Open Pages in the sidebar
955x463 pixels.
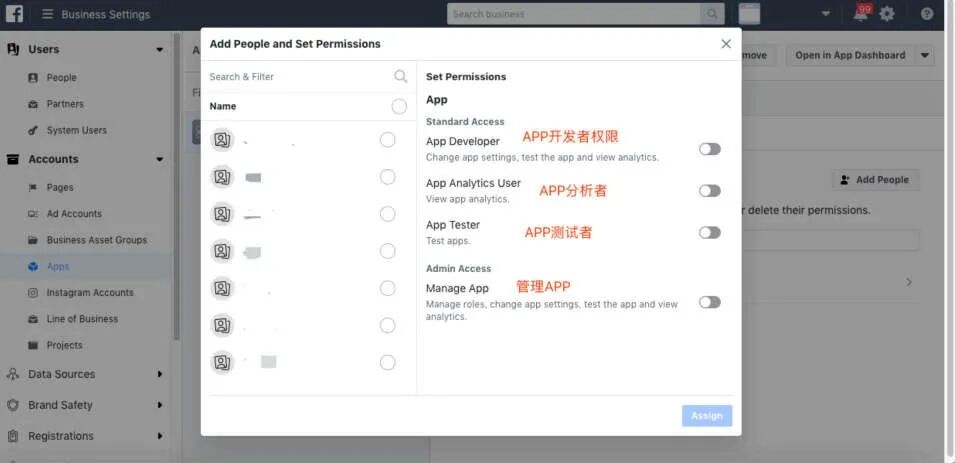[x=60, y=188]
